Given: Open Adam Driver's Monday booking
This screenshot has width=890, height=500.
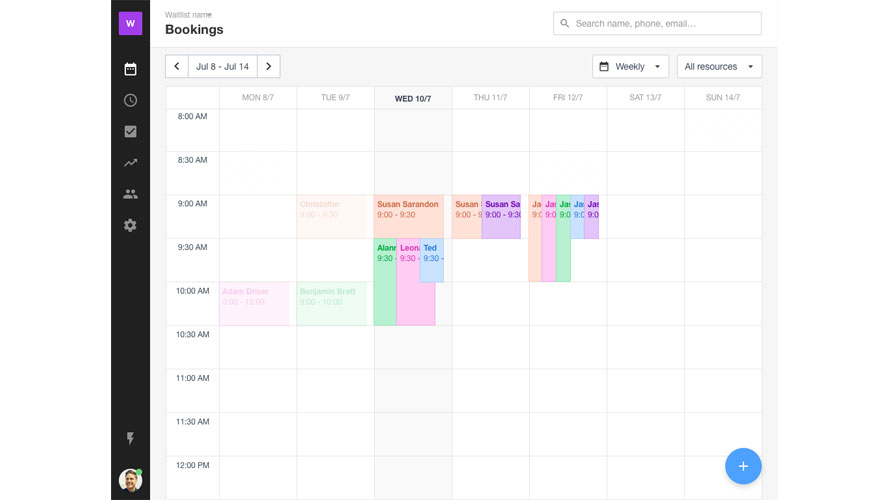Looking at the screenshot, I should (x=254, y=303).
